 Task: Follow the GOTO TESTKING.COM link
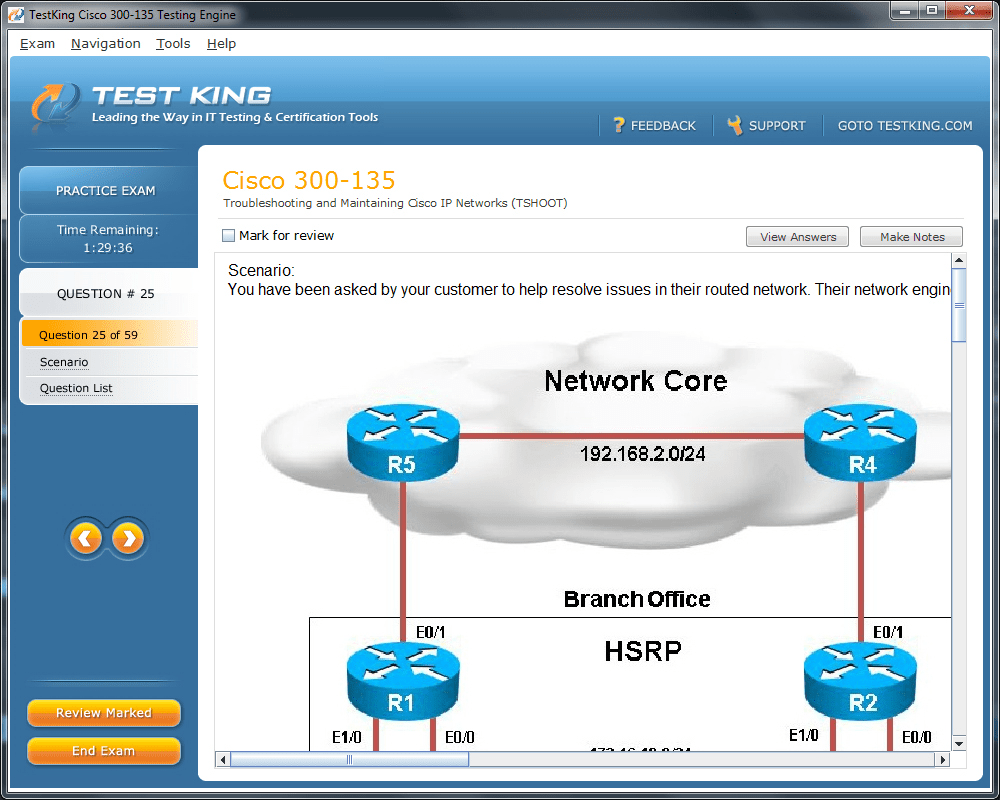(905, 126)
